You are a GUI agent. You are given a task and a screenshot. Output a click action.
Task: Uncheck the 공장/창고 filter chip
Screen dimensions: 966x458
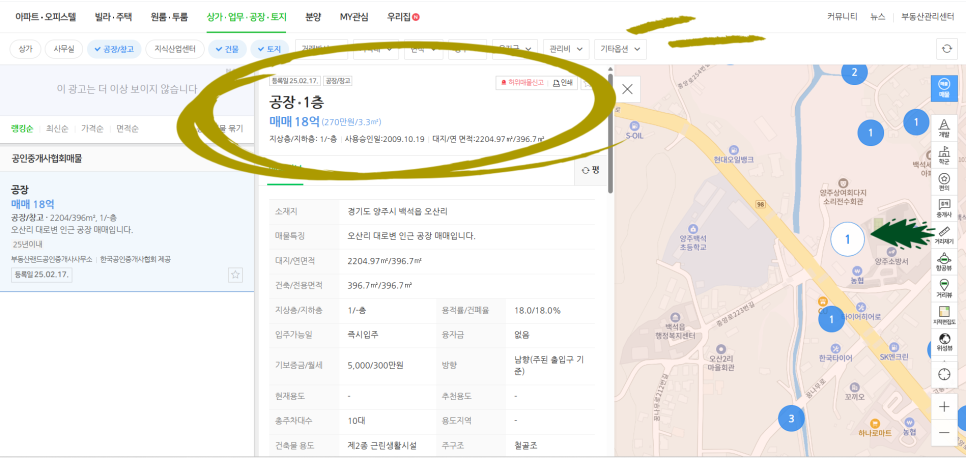point(115,49)
